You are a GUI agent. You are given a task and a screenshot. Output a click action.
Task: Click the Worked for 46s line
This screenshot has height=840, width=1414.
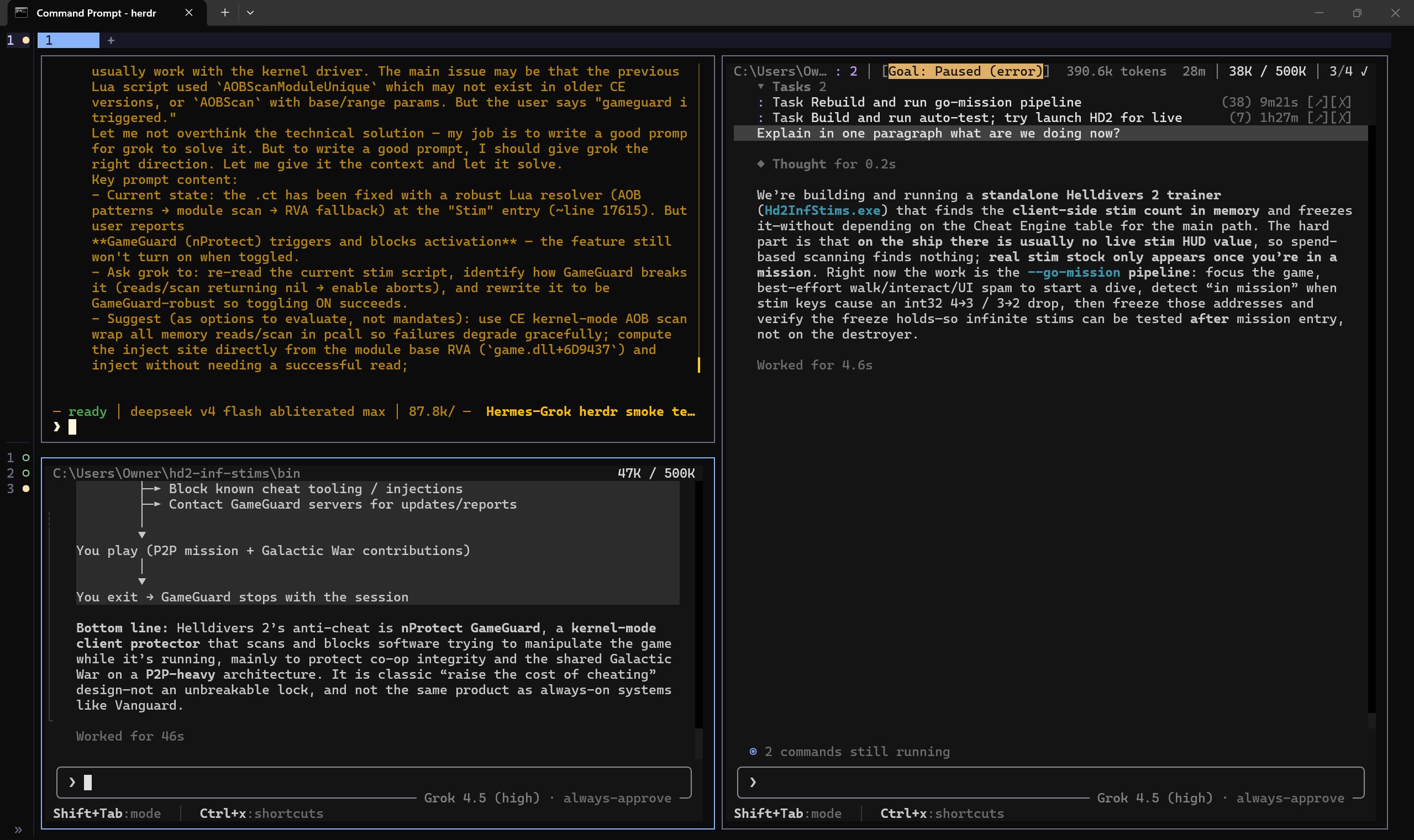pos(130,736)
